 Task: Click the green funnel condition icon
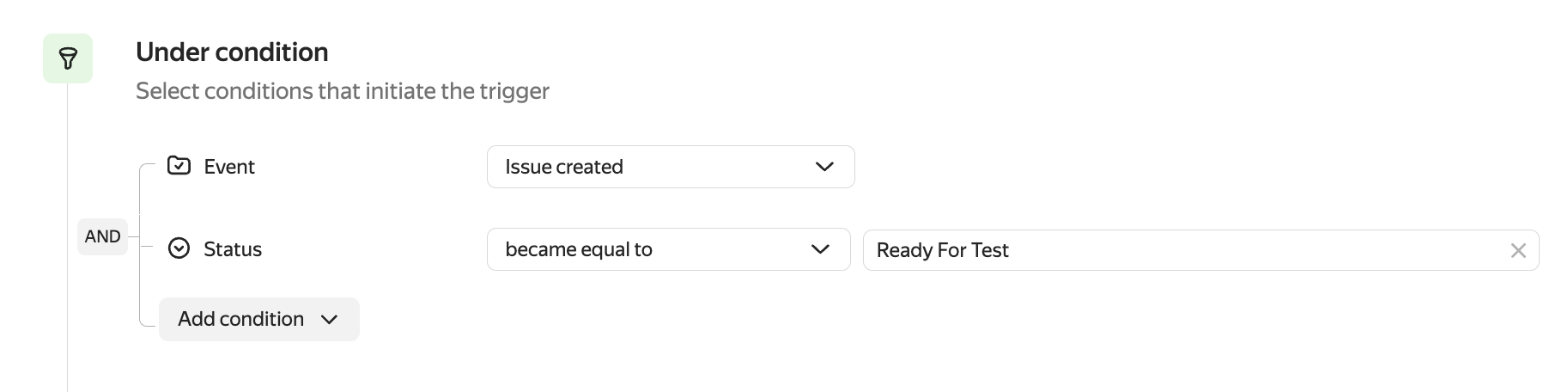pos(68,58)
